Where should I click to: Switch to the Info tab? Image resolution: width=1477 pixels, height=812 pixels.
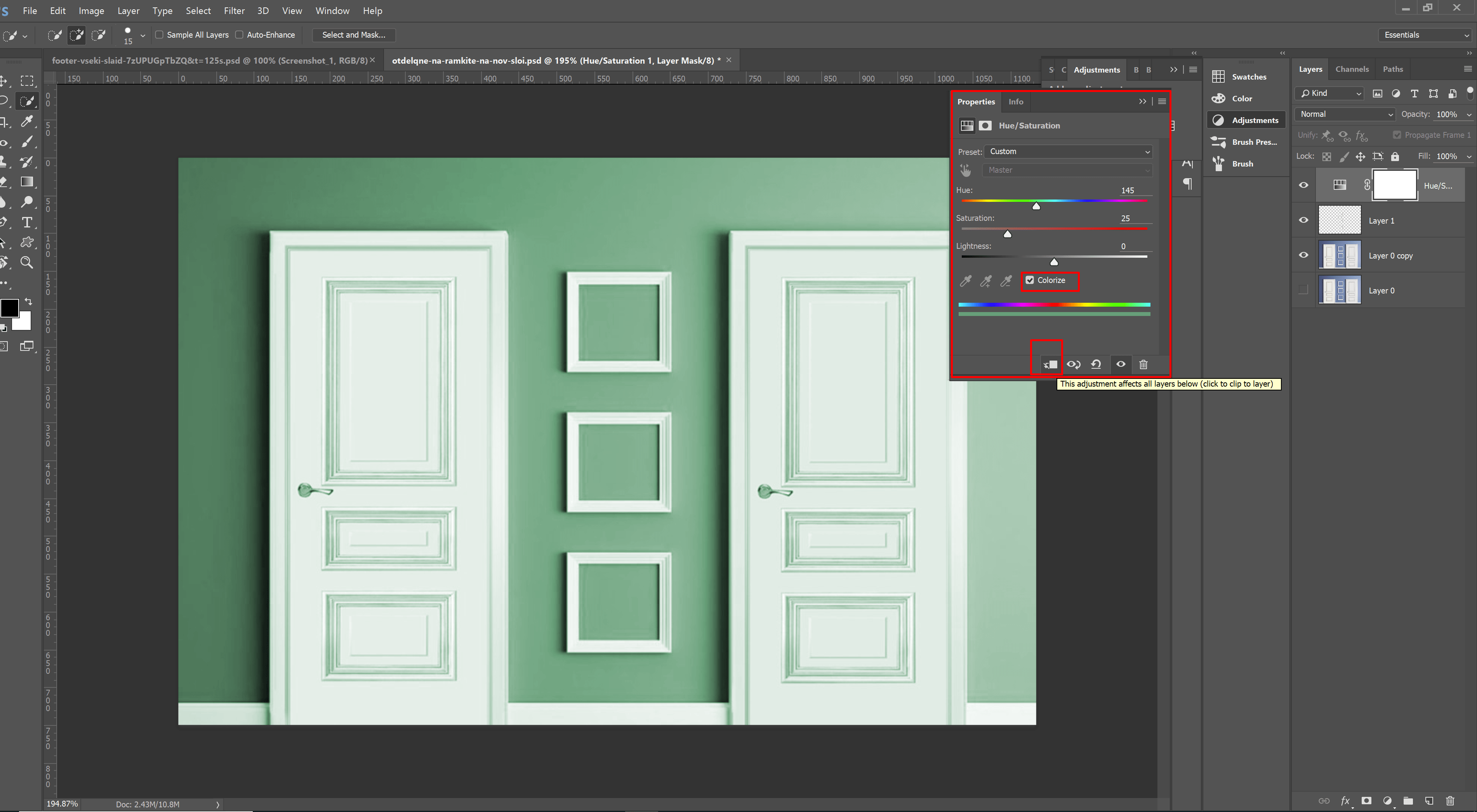point(1015,102)
